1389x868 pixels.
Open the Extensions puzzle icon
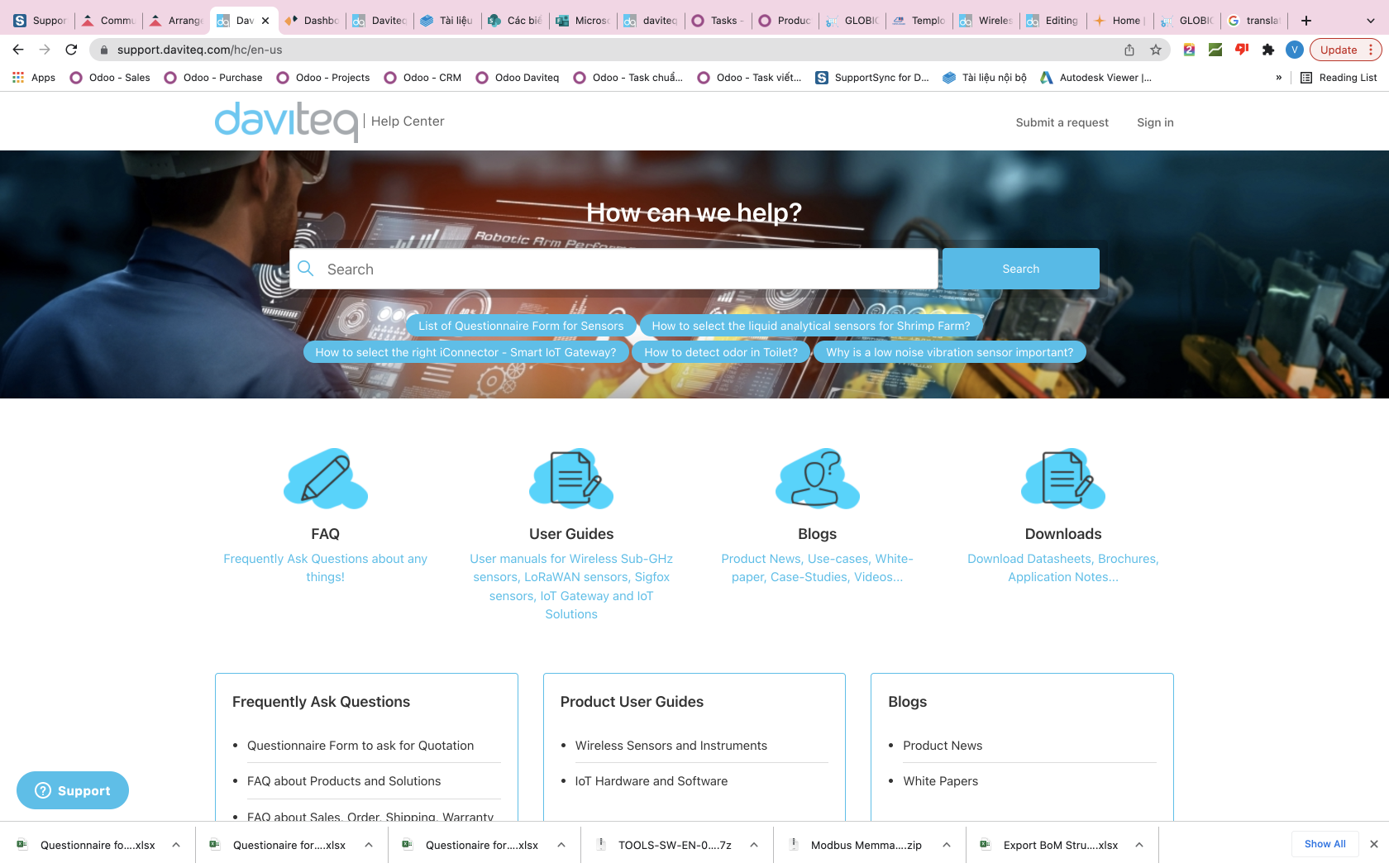(x=1268, y=50)
